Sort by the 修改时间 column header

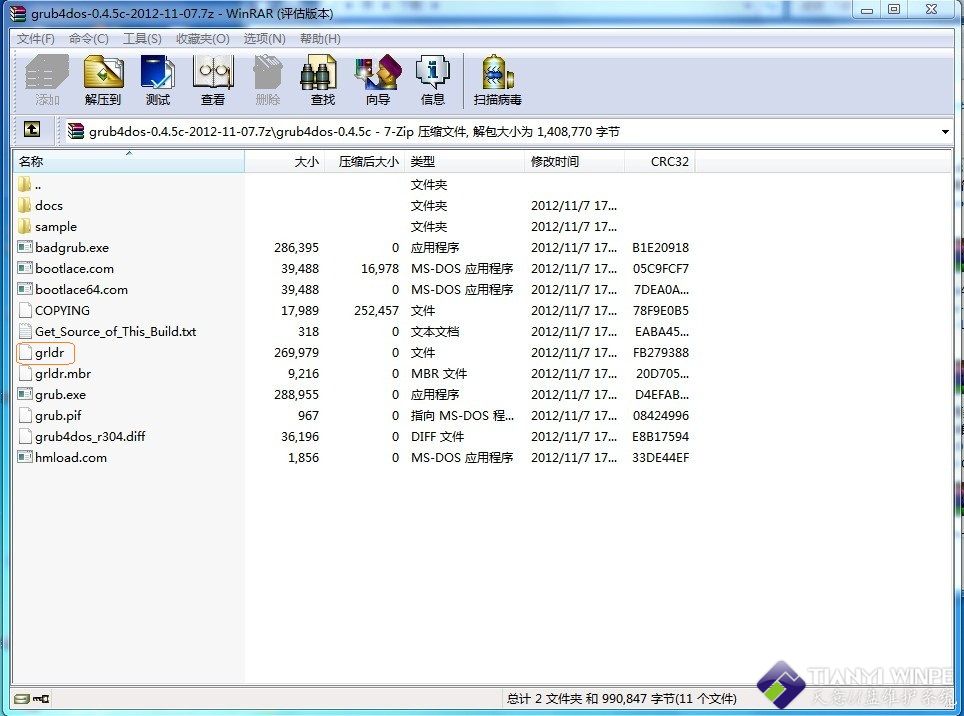click(574, 162)
